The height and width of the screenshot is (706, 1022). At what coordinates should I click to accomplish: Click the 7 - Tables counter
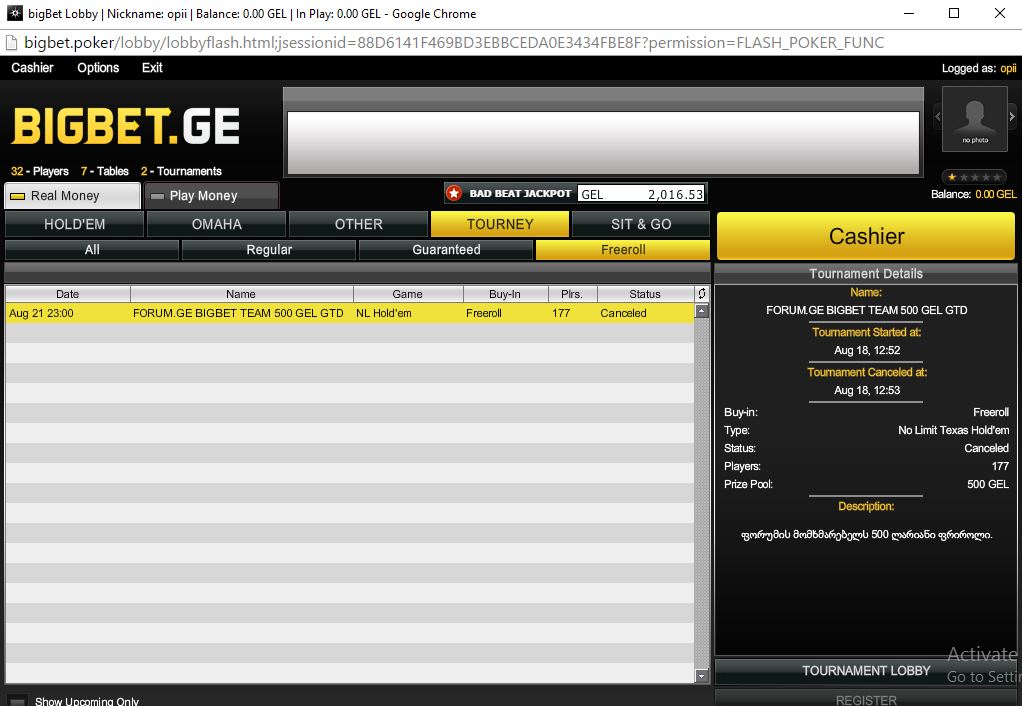[x=105, y=171]
